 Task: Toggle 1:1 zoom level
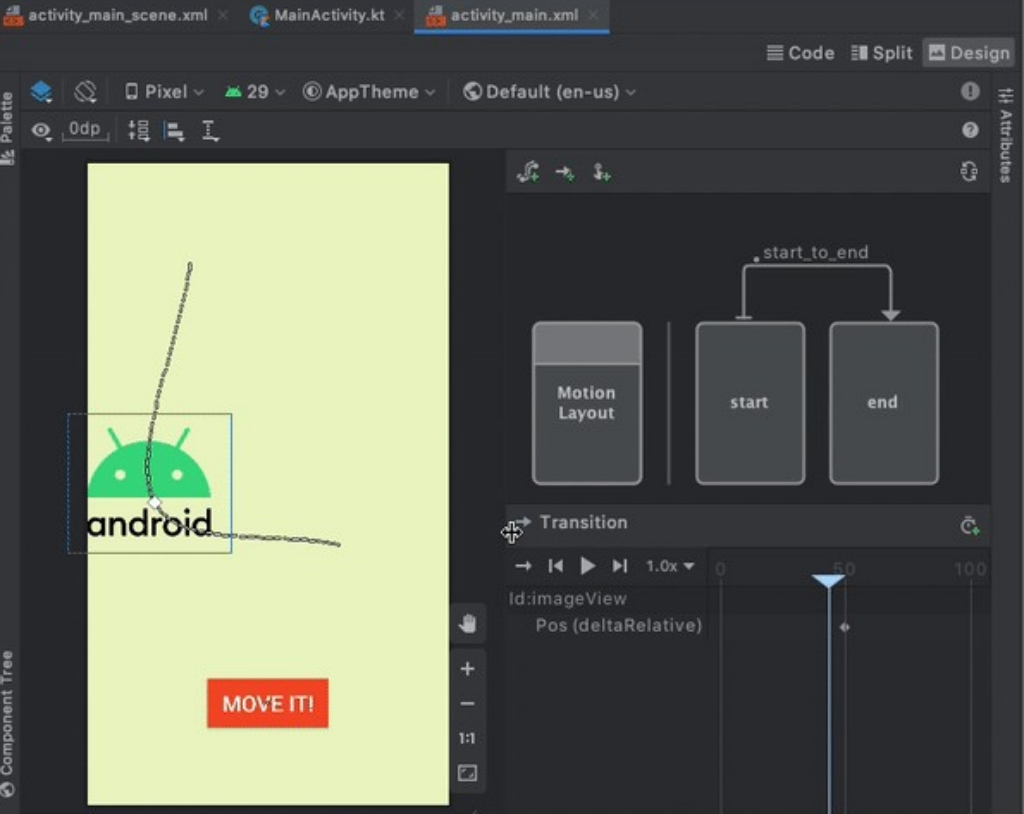[467, 738]
